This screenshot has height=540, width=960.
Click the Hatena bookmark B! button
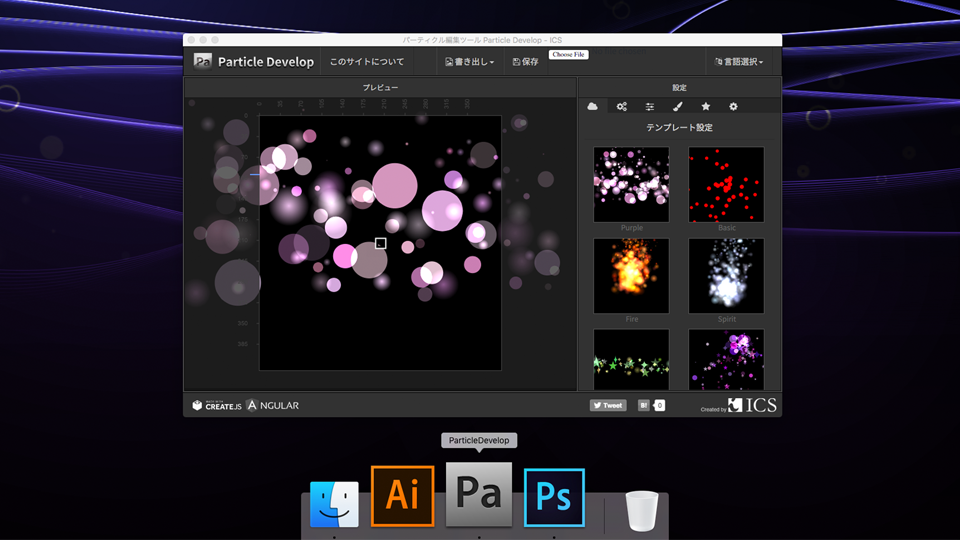(x=644, y=405)
